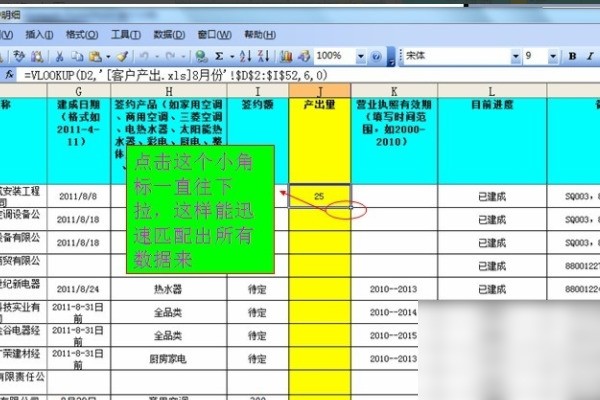600x400 pixels.
Task: Select the 2011/8/24 date cell
Action: pyautogui.click(x=78, y=289)
